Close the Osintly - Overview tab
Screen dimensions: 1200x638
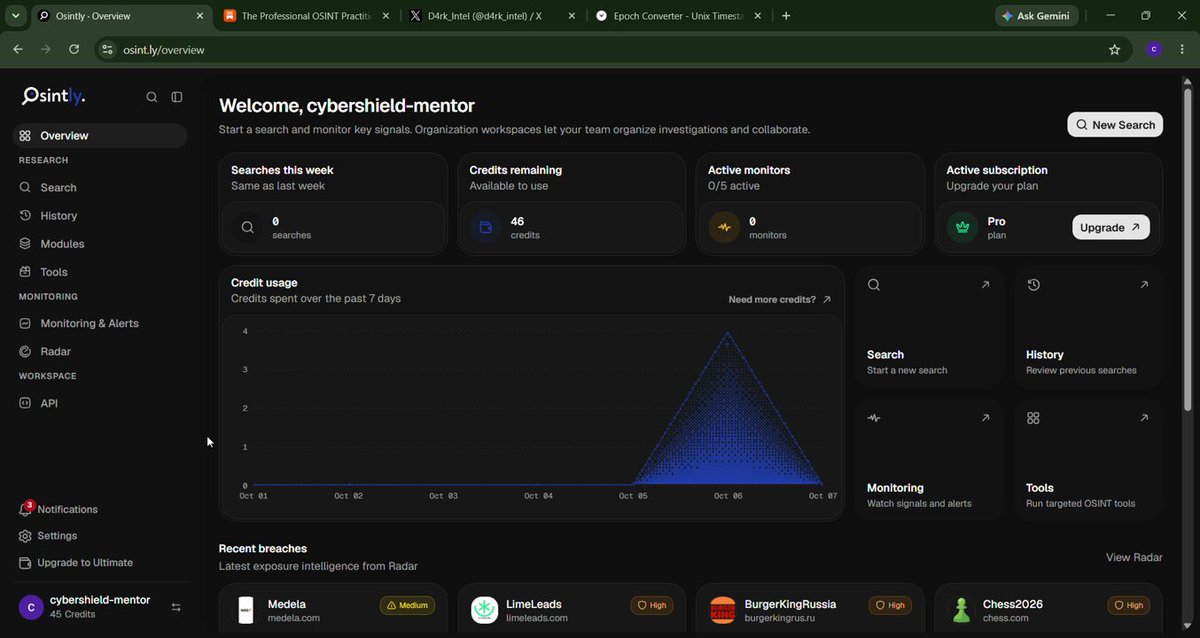[200, 16]
